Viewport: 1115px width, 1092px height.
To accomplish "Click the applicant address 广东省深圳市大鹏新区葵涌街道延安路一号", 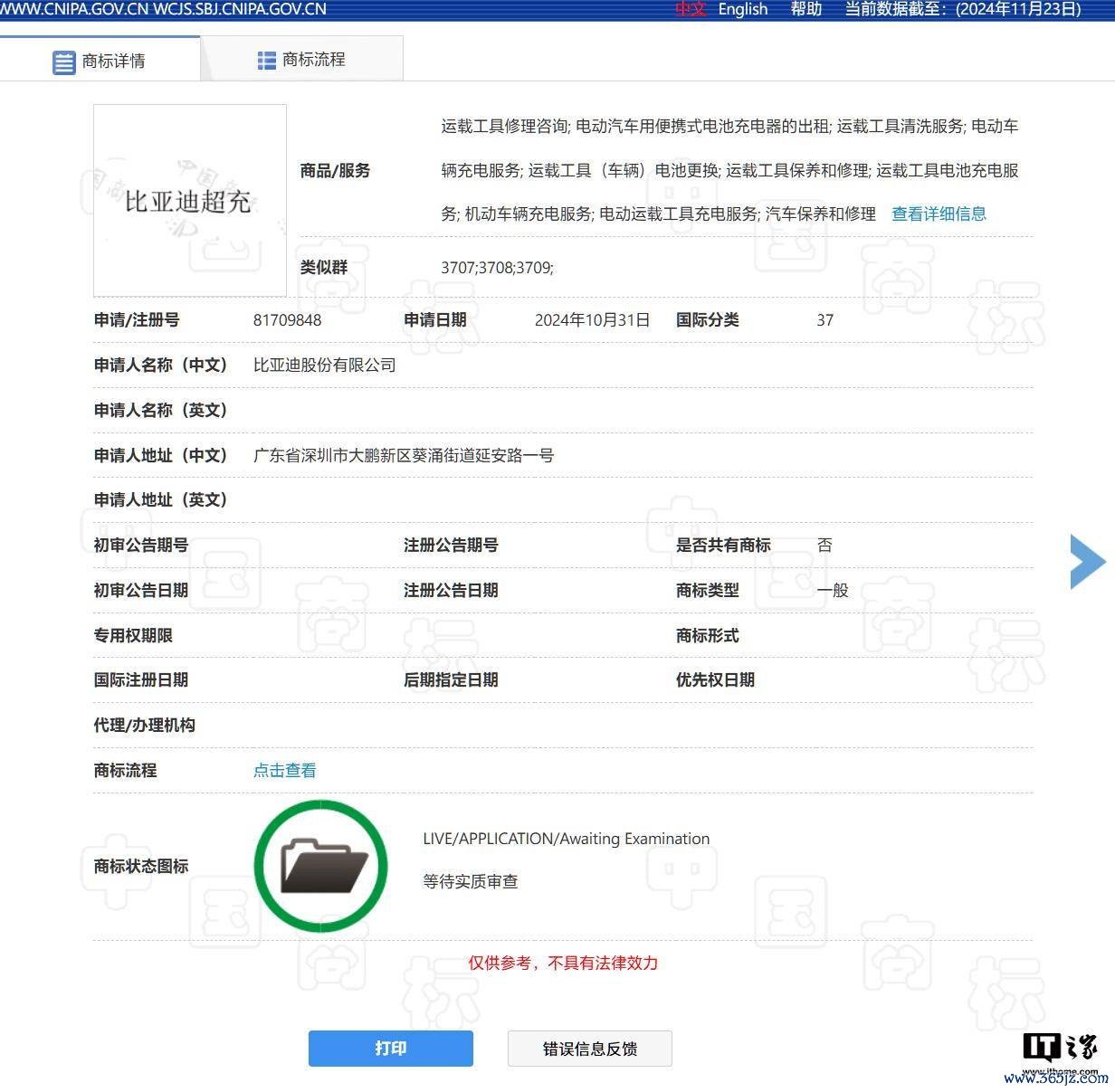I will 403,456.
